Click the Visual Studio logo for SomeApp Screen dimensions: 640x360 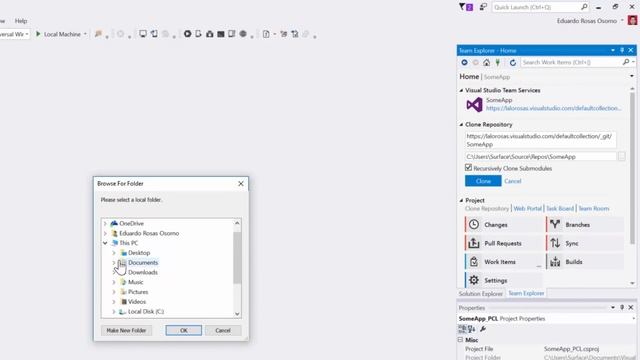click(x=474, y=105)
